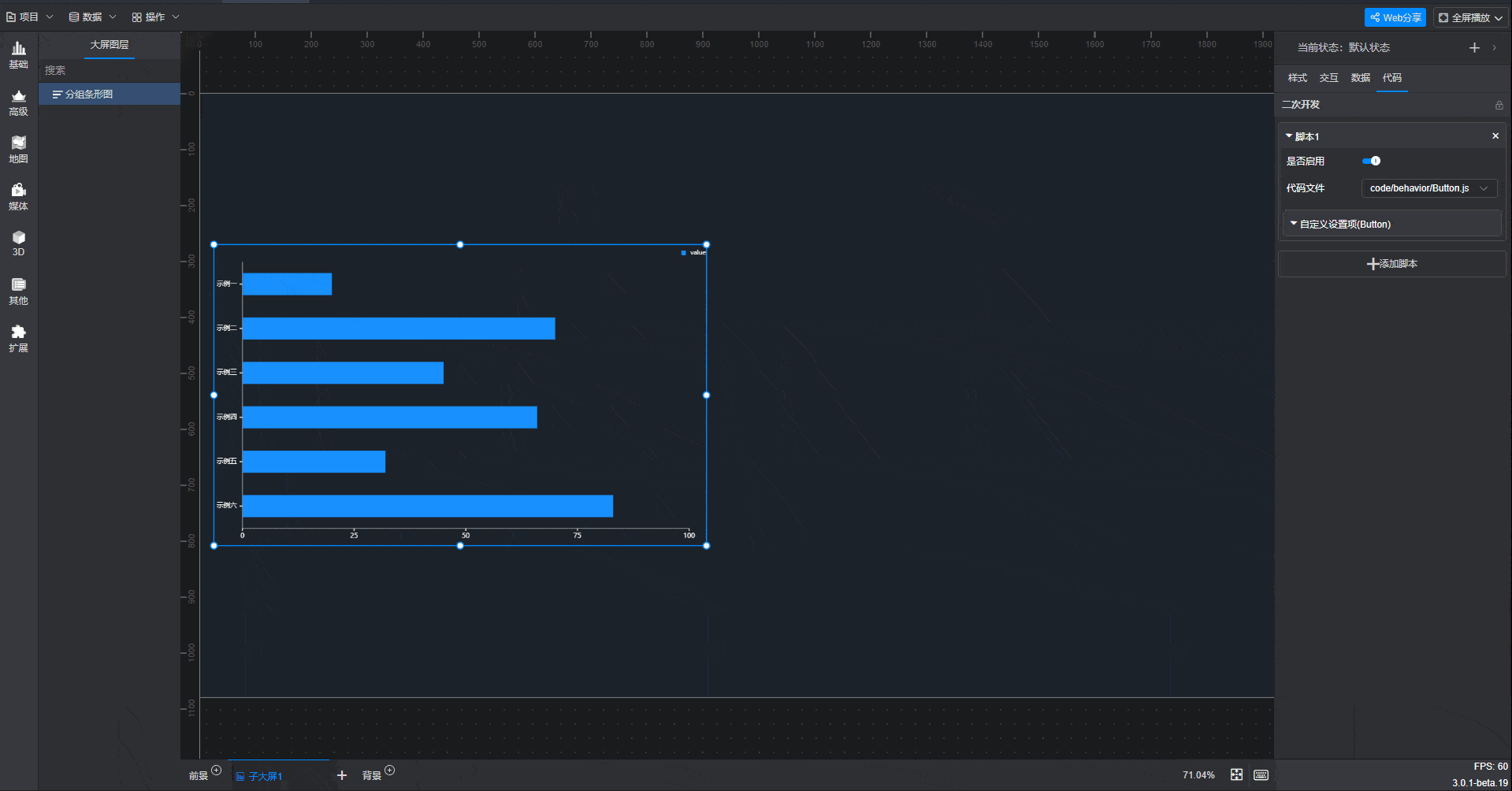Open the 3D components category
The image size is (1512, 791).
tap(18, 243)
